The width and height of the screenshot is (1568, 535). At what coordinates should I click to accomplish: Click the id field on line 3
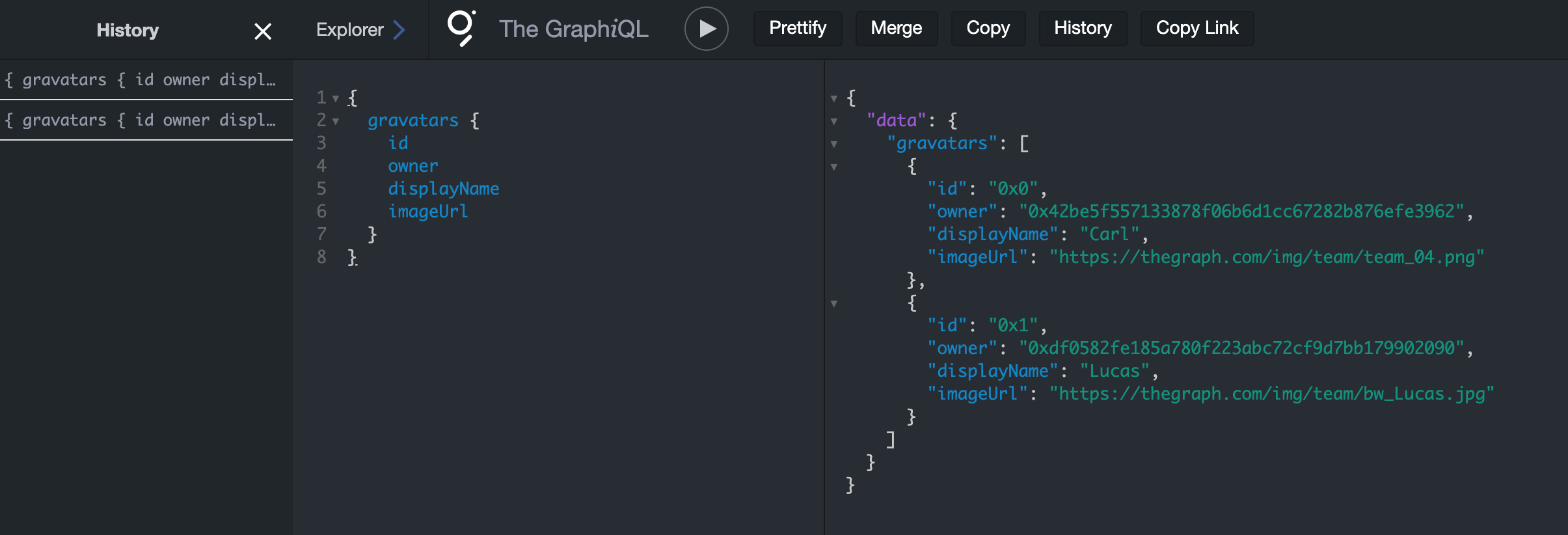tap(398, 143)
